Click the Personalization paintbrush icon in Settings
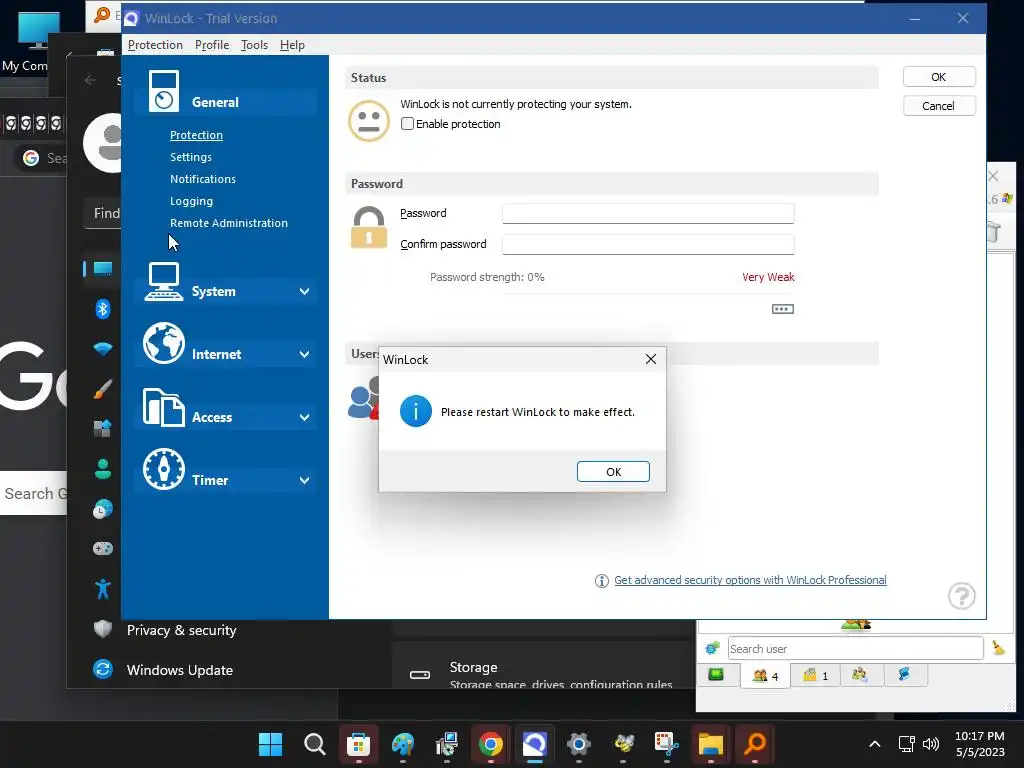The image size is (1024, 768). point(103,389)
